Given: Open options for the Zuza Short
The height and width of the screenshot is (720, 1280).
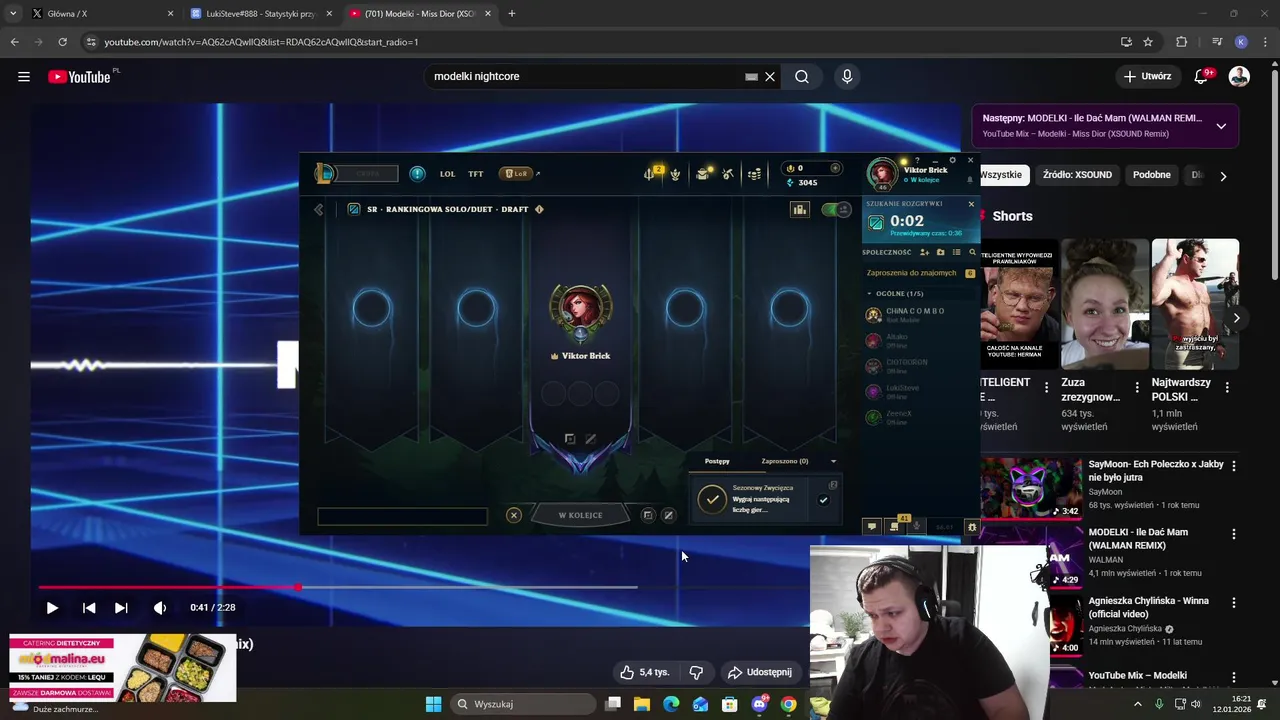Looking at the screenshot, I should click(1137, 387).
